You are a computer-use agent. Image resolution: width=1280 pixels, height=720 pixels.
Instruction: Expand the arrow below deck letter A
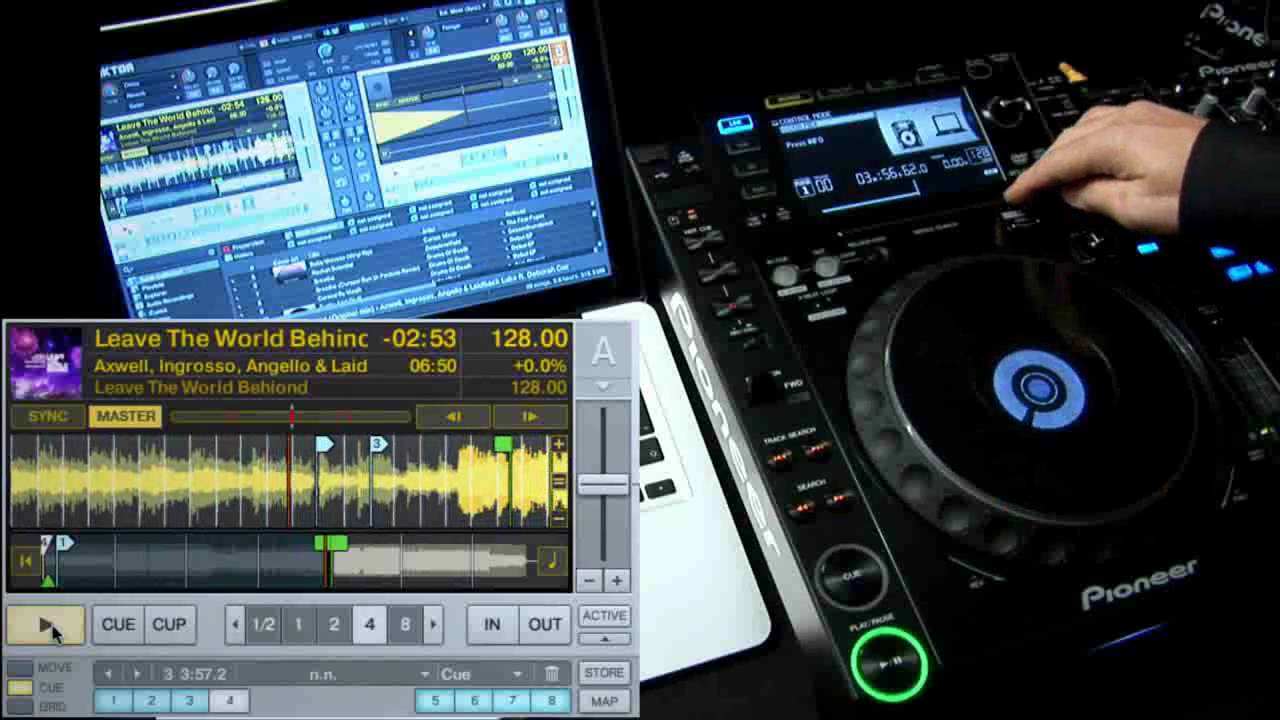(603, 385)
